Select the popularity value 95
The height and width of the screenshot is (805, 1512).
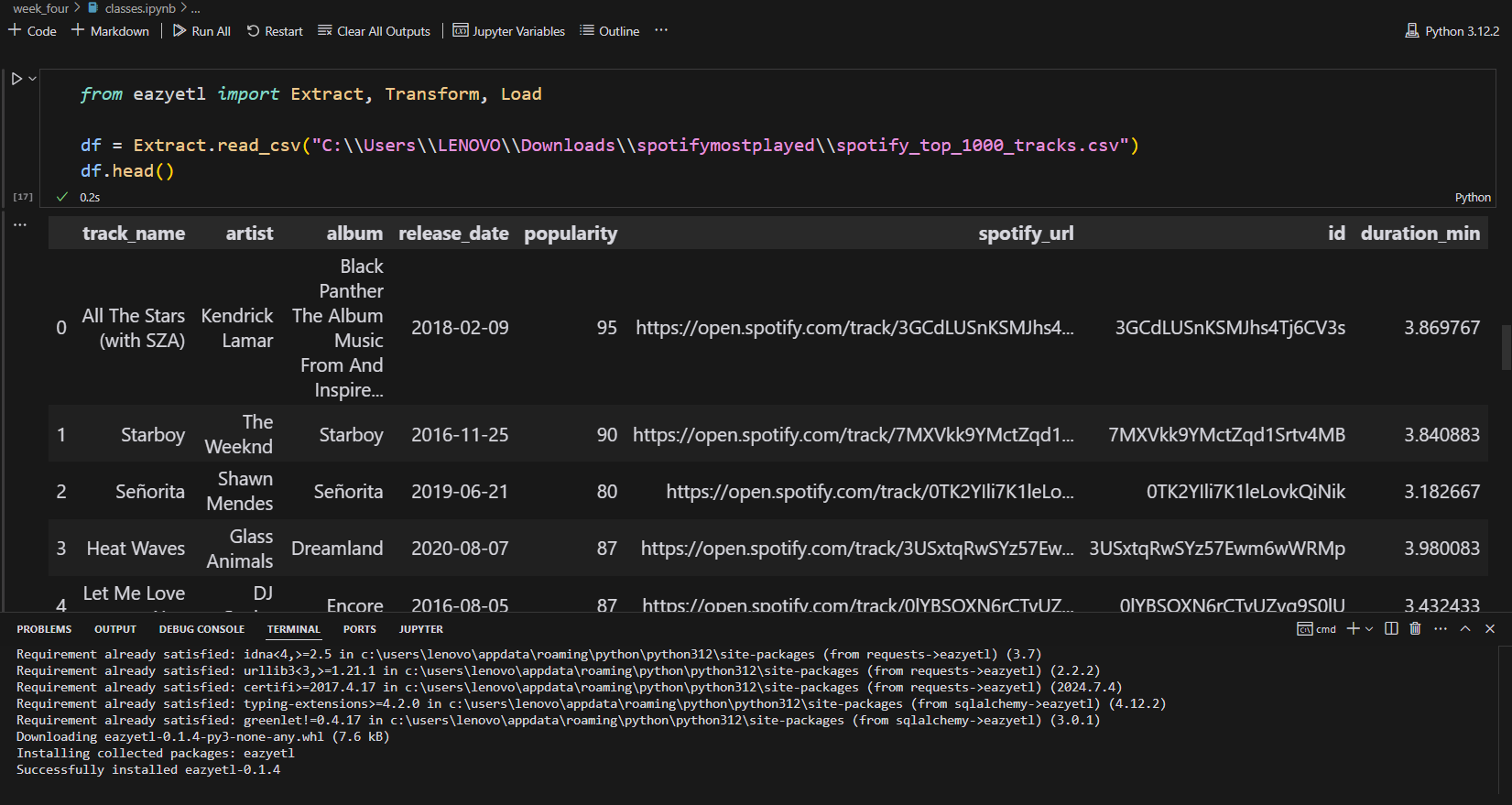[606, 328]
